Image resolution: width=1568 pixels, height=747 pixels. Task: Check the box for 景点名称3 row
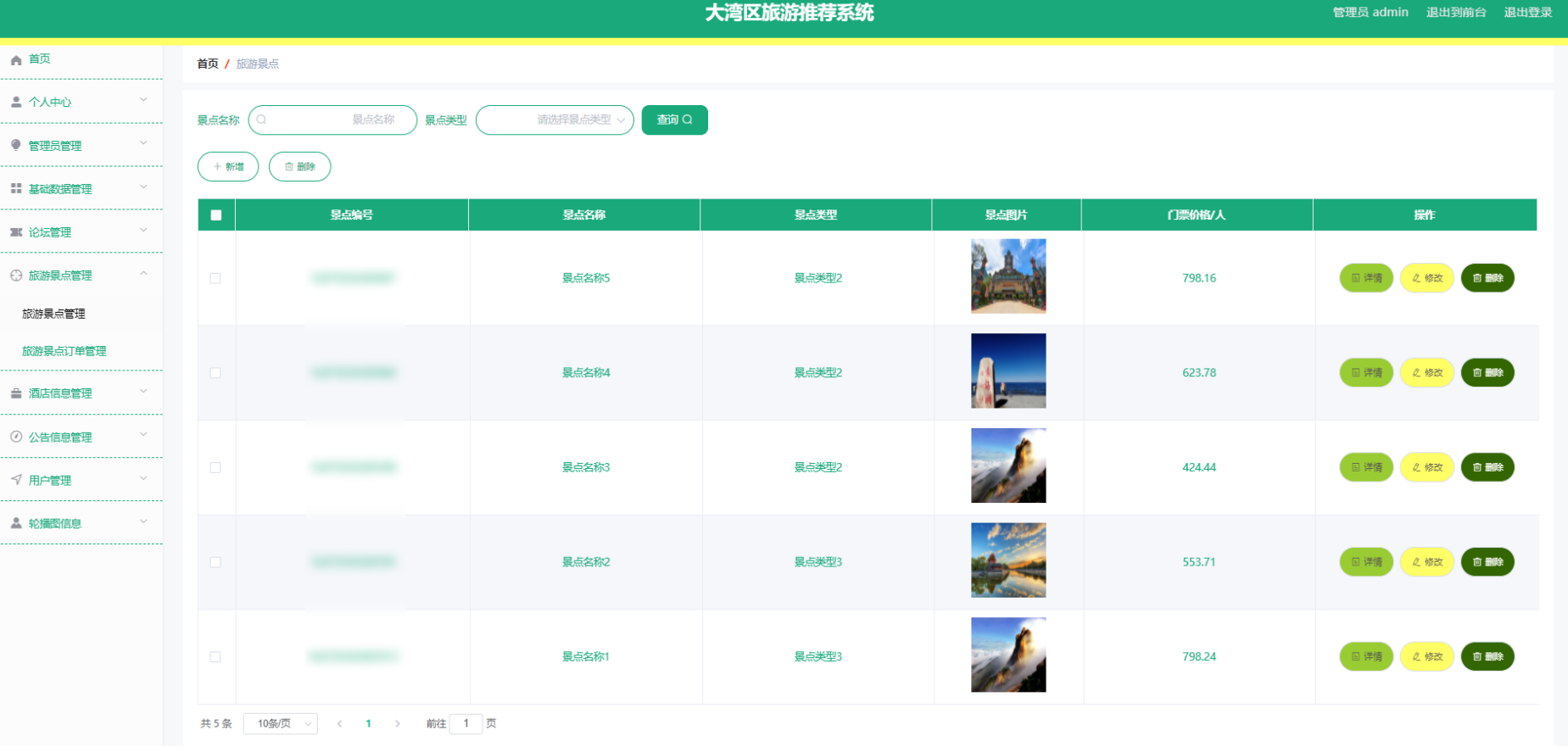215,467
